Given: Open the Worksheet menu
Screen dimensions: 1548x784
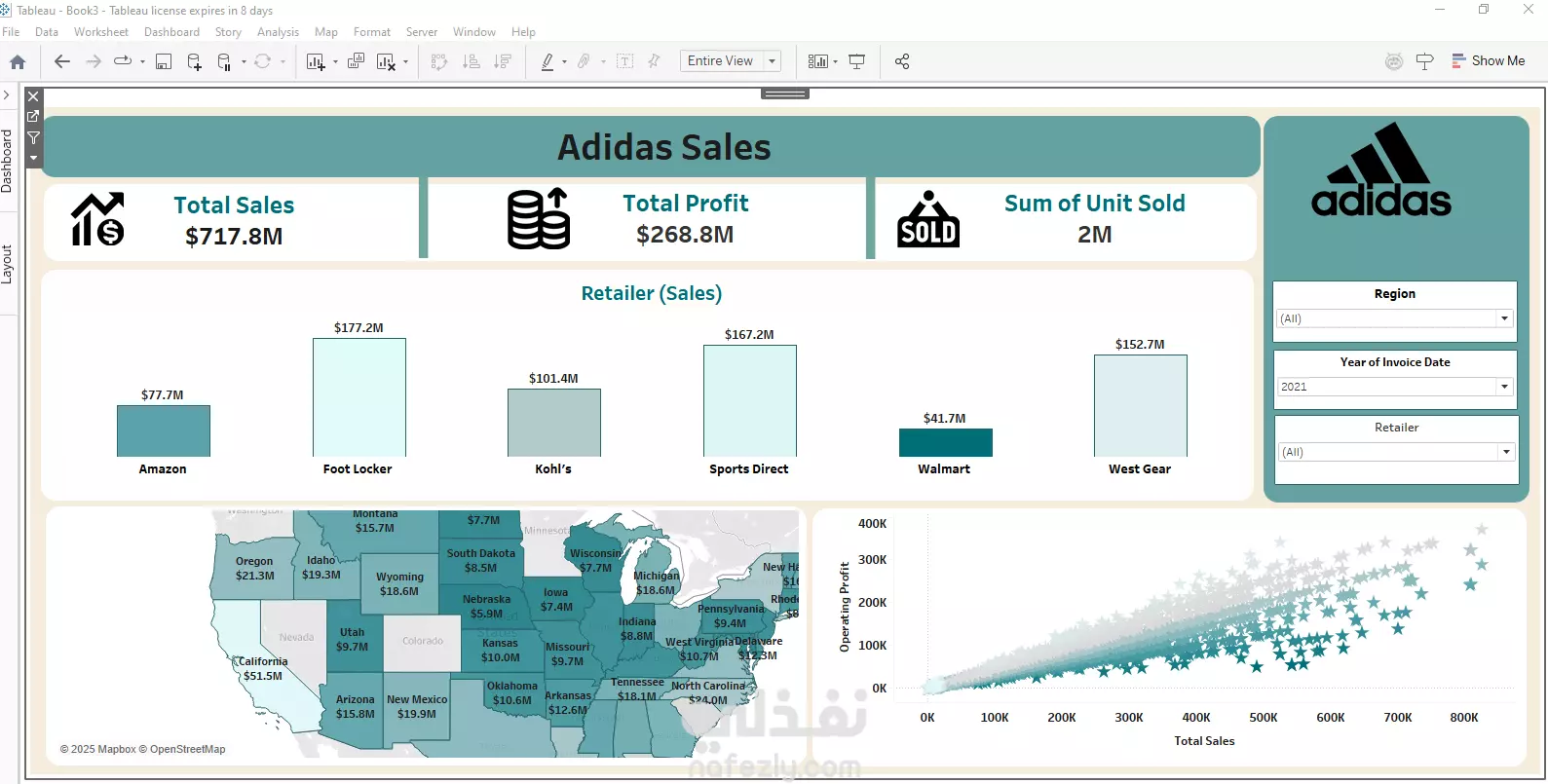Looking at the screenshot, I should (x=101, y=32).
